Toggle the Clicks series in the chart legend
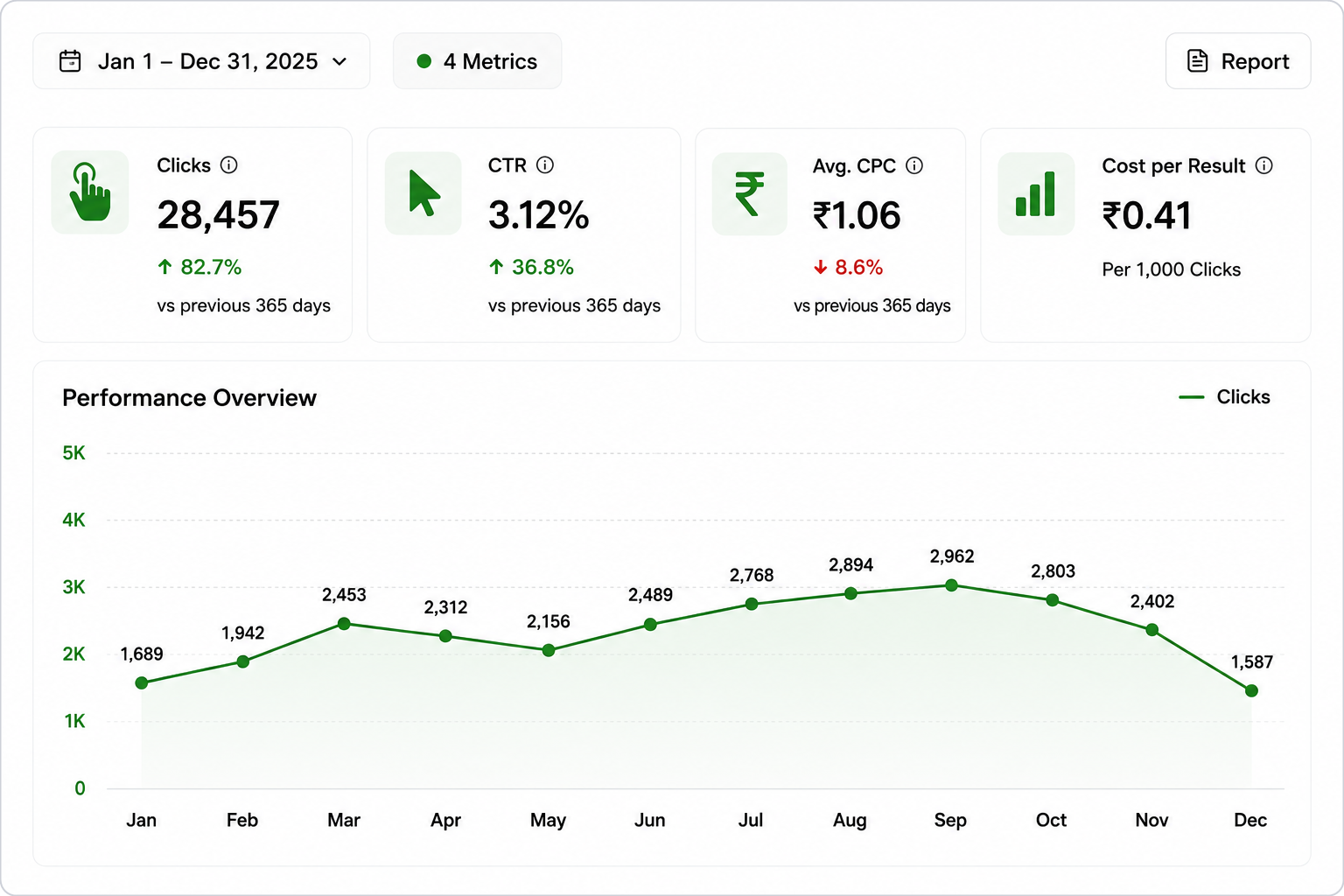Image resolution: width=1344 pixels, height=896 pixels. coord(1224,397)
